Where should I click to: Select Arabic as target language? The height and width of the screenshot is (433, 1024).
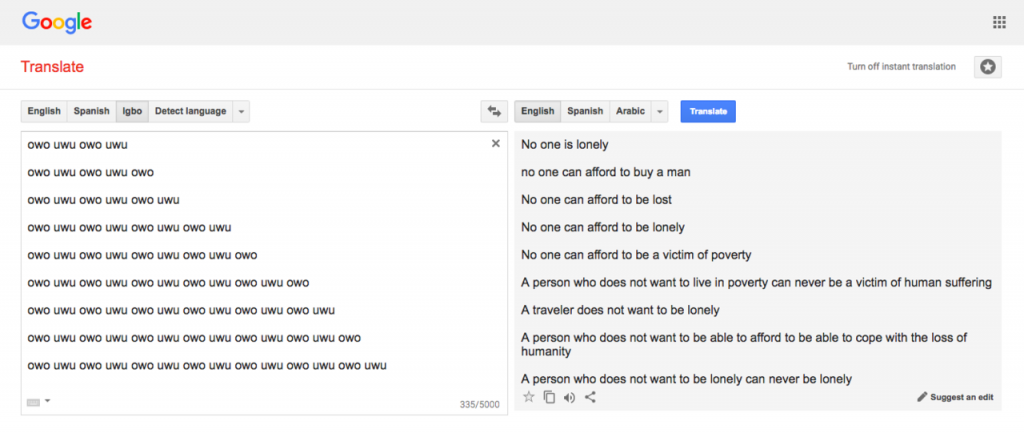630,111
